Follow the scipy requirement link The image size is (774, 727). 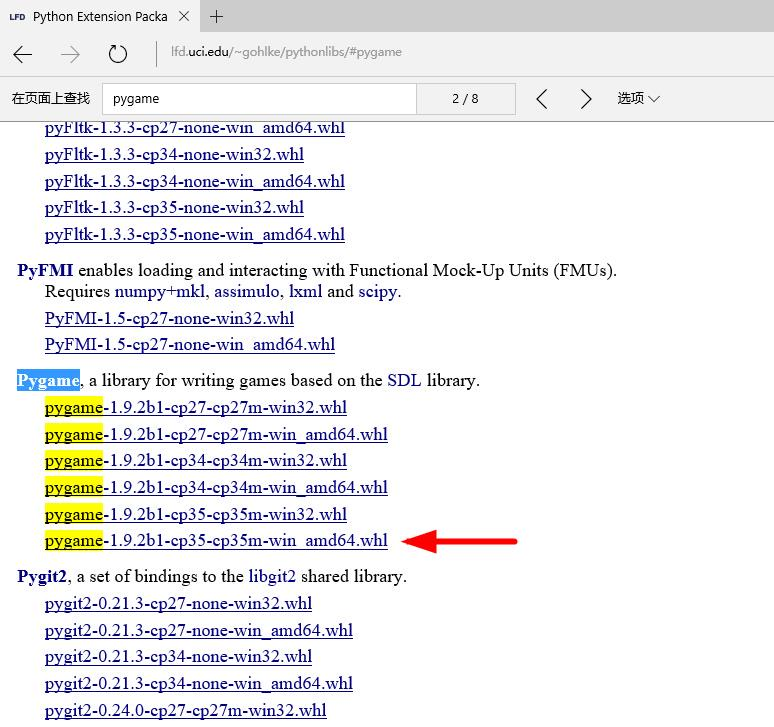378,292
